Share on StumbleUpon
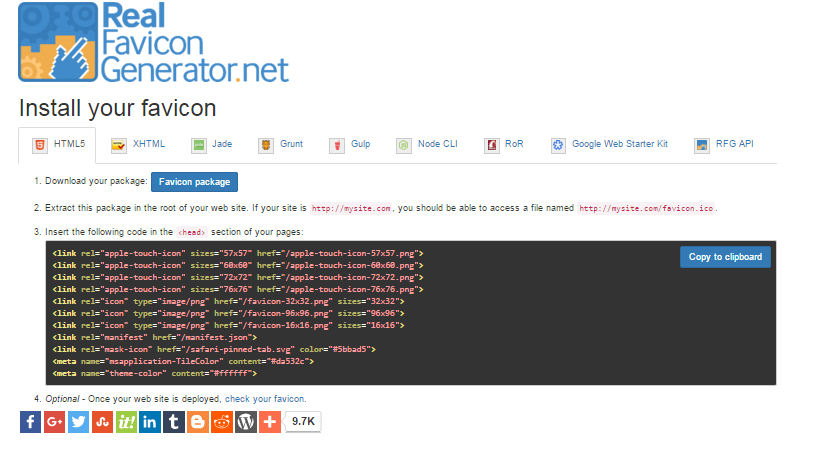The image size is (821, 457). click(102, 422)
